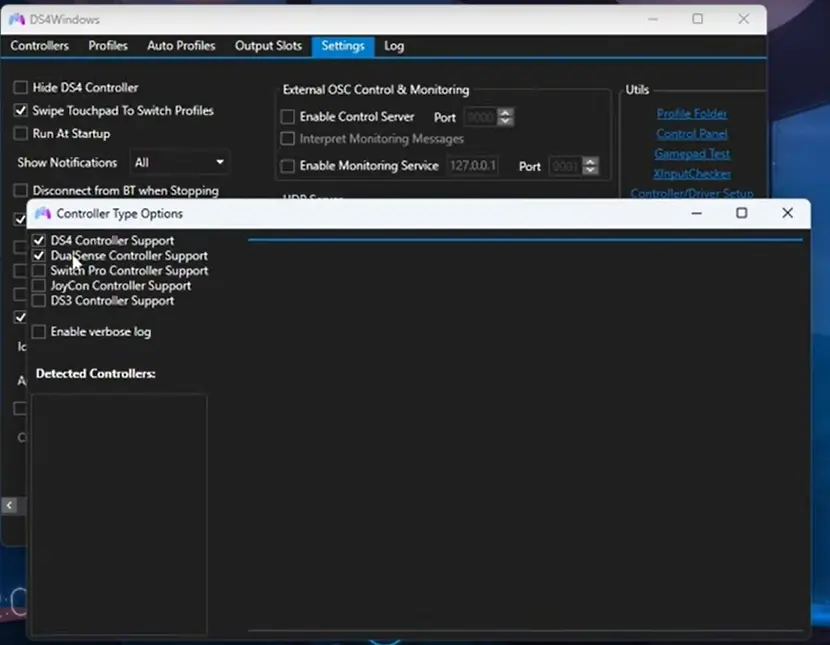The height and width of the screenshot is (645, 830).
Task: Close the Controller Type Options dialog
Action: pyautogui.click(x=787, y=213)
